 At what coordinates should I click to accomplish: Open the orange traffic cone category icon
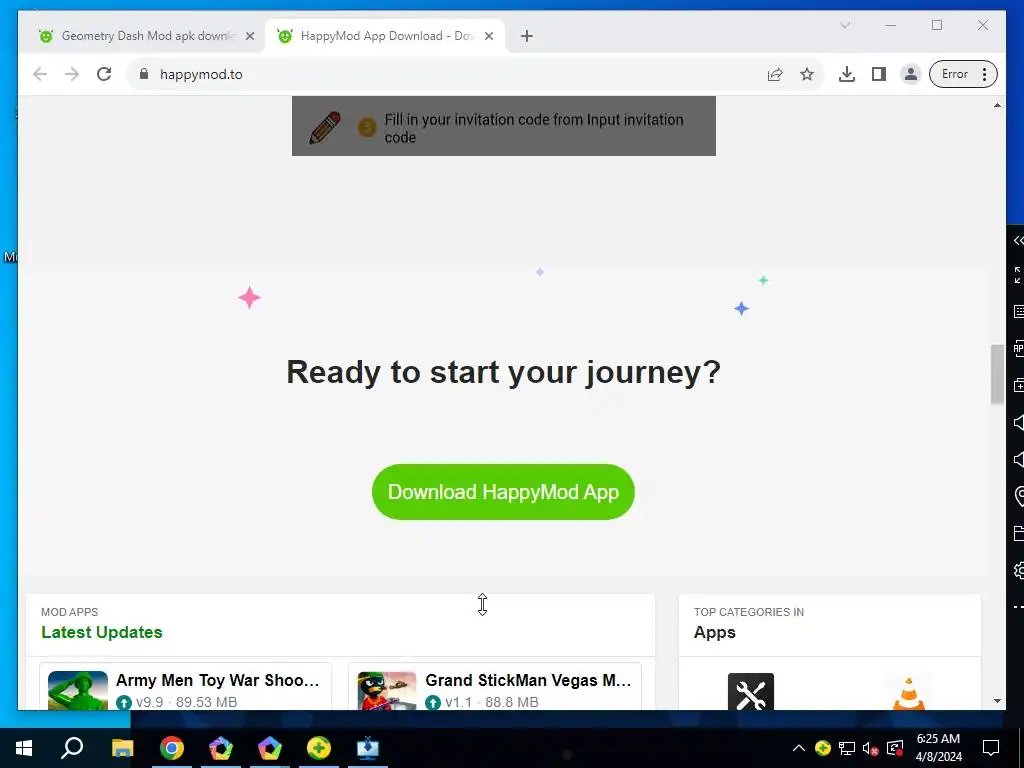[908, 692]
